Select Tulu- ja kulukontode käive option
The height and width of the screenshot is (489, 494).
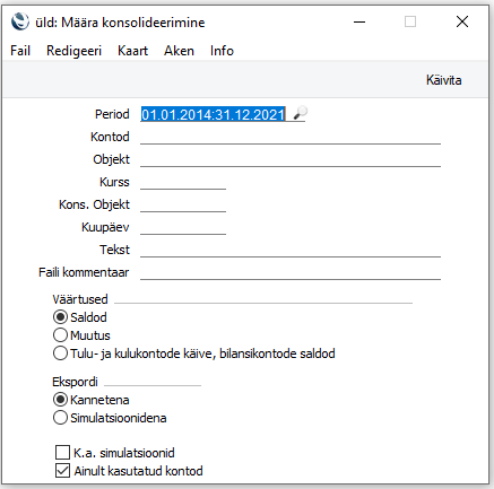pos(60,353)
